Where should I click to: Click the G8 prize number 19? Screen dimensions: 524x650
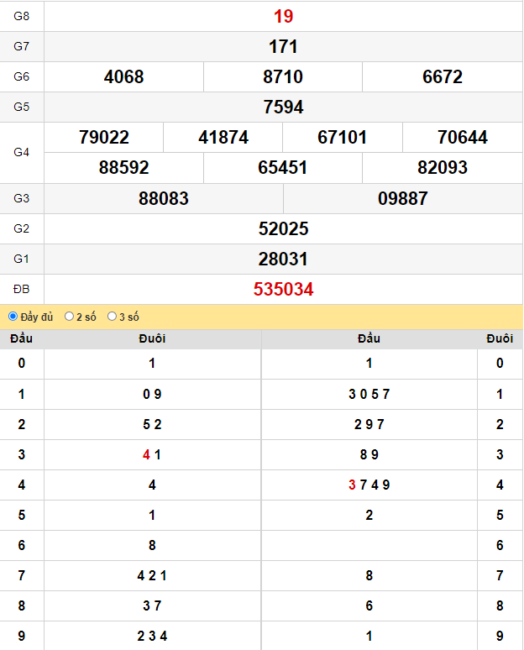(284, 17)
